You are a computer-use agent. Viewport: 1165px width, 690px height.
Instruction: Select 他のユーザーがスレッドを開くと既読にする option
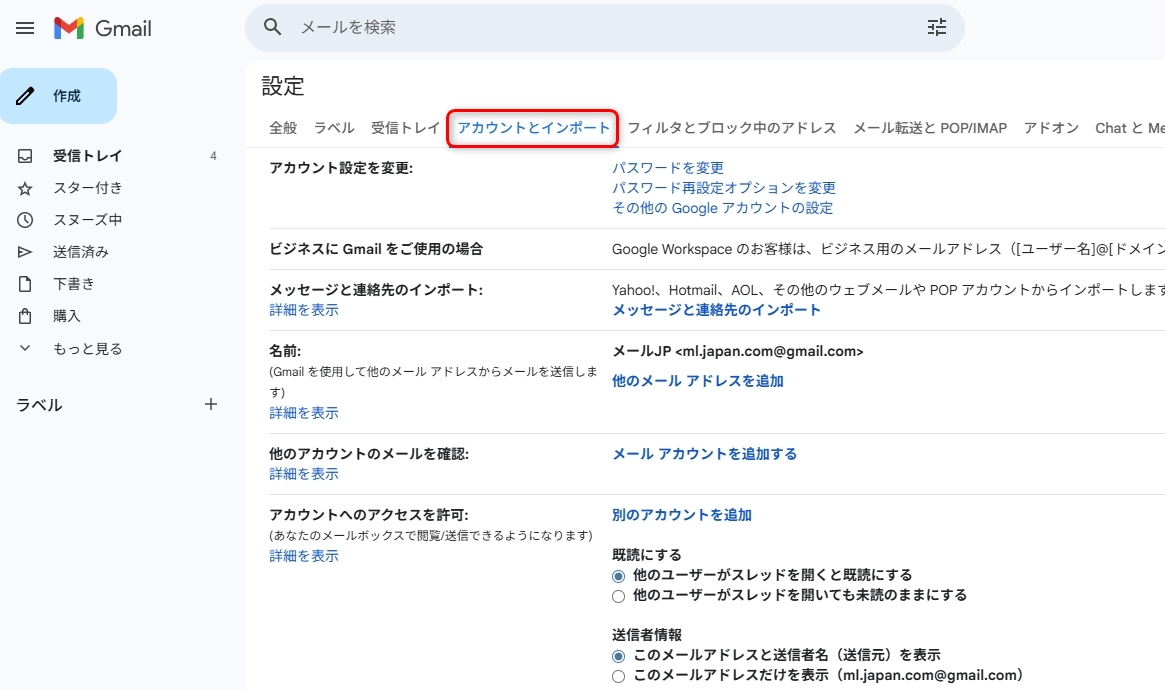coord(618,574)
